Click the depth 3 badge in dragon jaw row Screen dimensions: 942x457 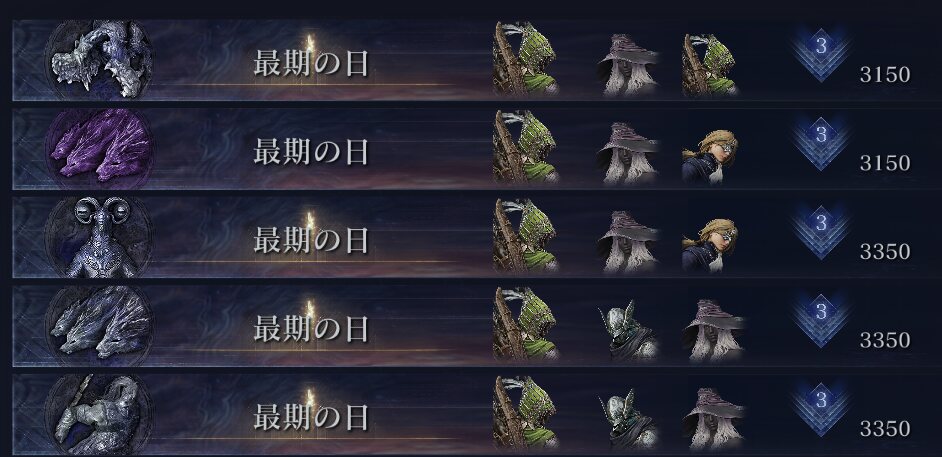point(821,54)
